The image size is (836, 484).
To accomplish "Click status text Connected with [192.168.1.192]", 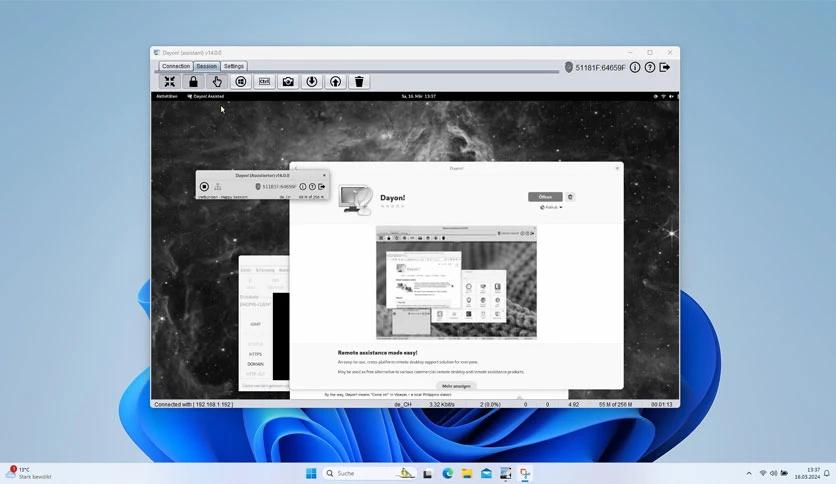I will 194,405.
